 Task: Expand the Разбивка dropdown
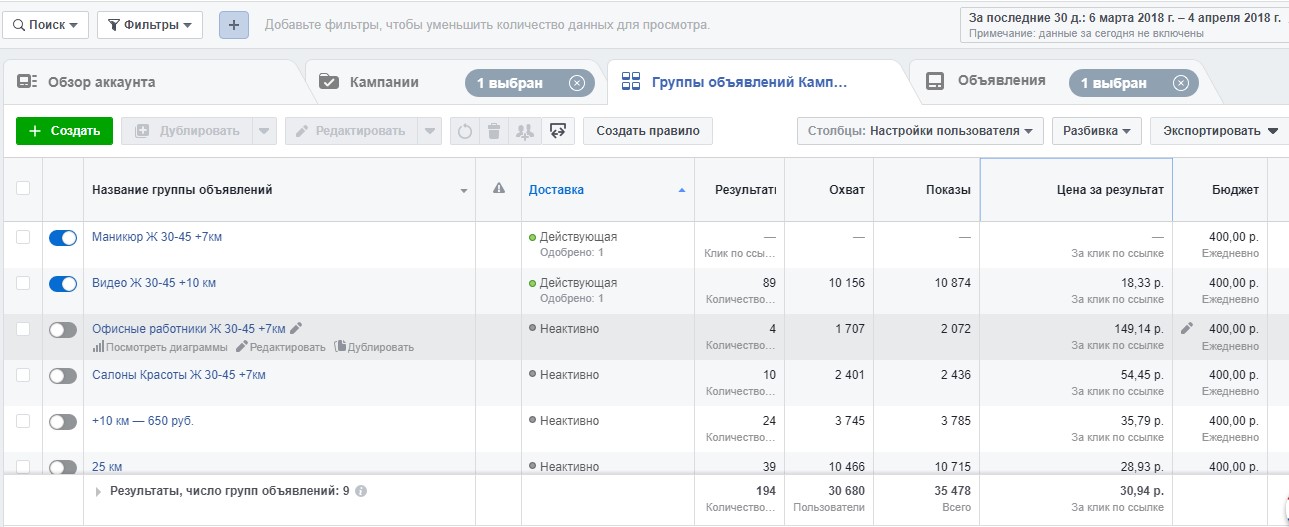coord(1096,131)
